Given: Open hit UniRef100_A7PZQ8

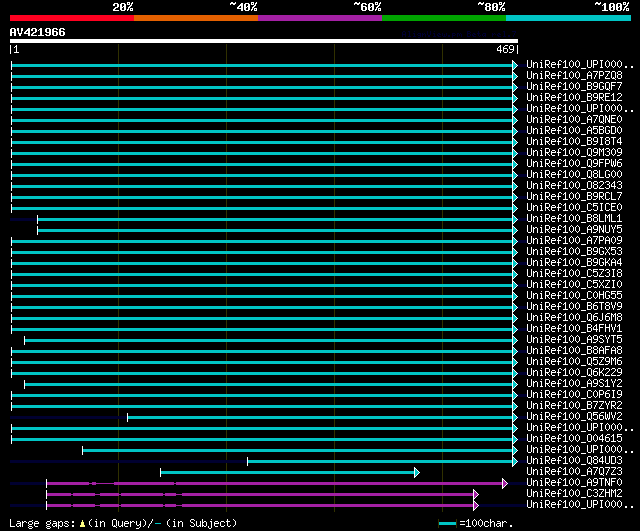Looking at the screenshot, I should (x=574, y=76).
